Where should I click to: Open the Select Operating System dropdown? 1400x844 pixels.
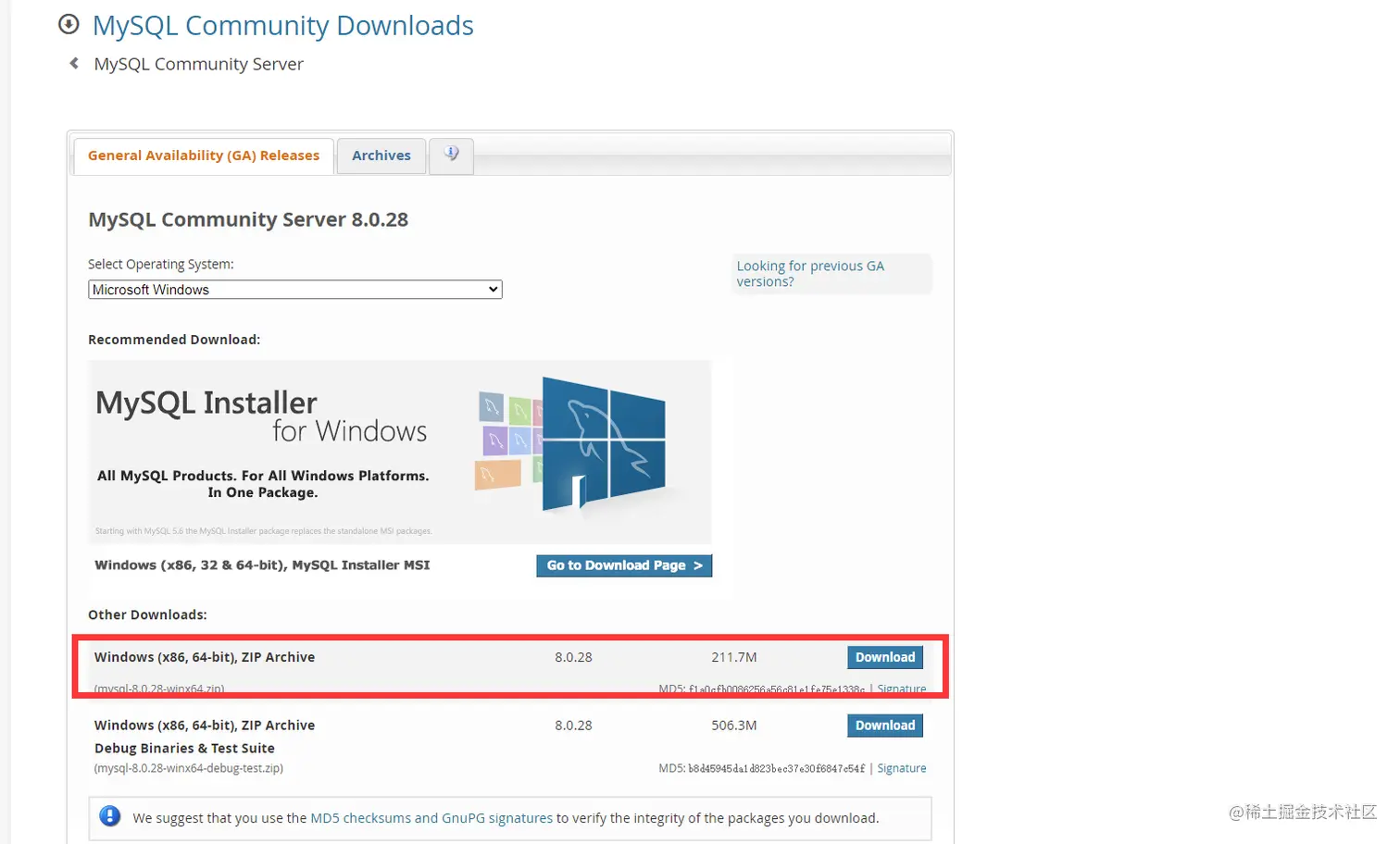[294, 290]
